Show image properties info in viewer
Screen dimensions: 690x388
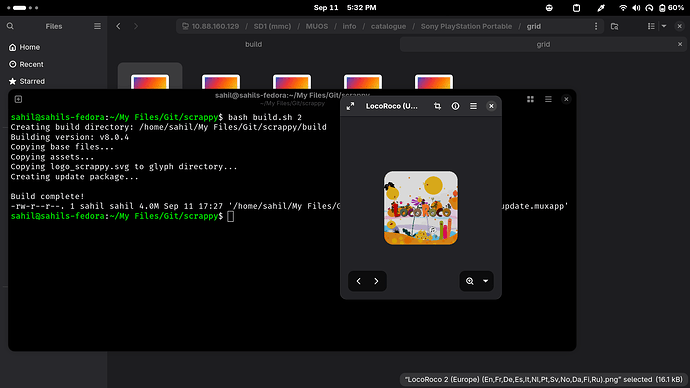(x=455, y=106)
